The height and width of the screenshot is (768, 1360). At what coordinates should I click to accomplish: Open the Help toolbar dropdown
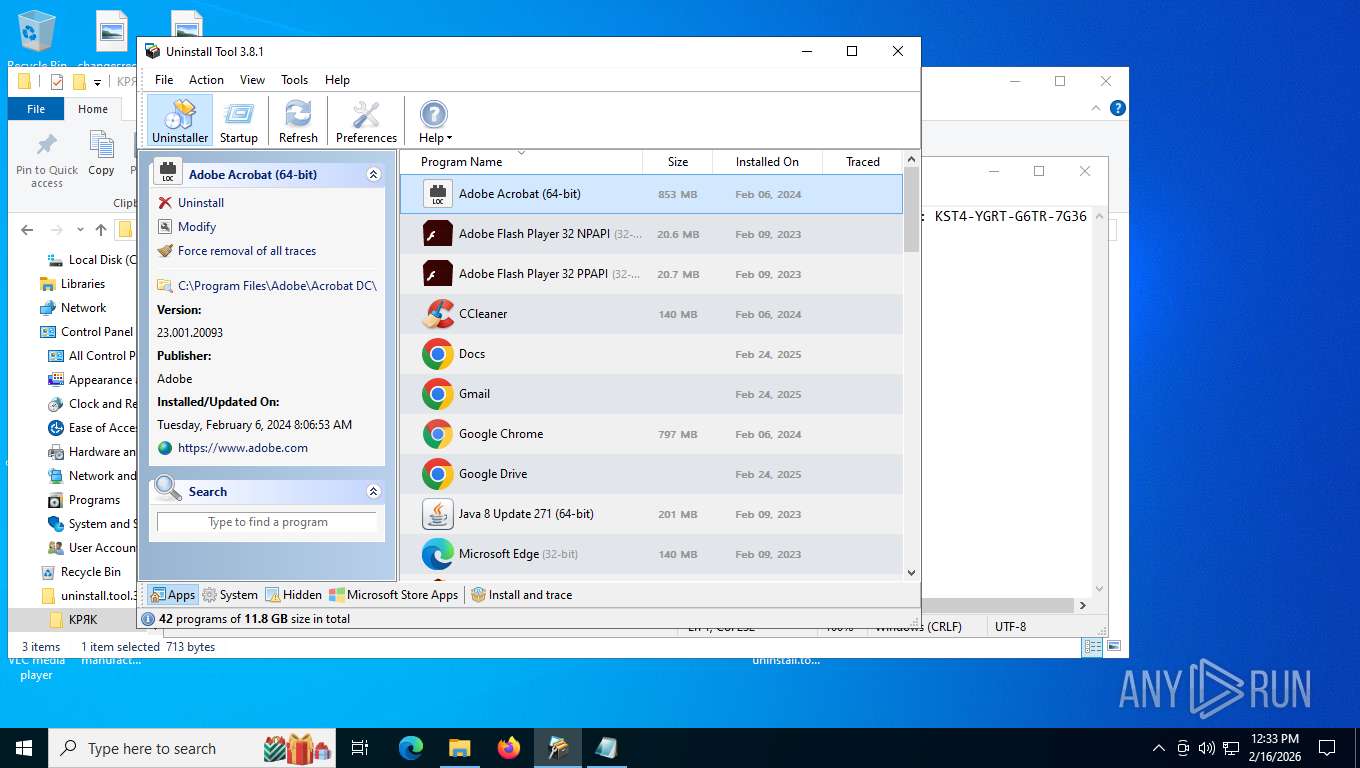point(435,121)
